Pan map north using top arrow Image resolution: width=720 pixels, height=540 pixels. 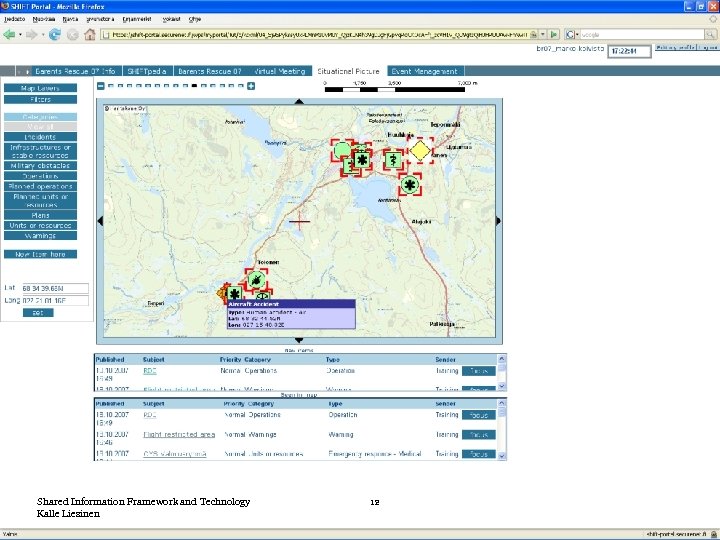(299, 99)
